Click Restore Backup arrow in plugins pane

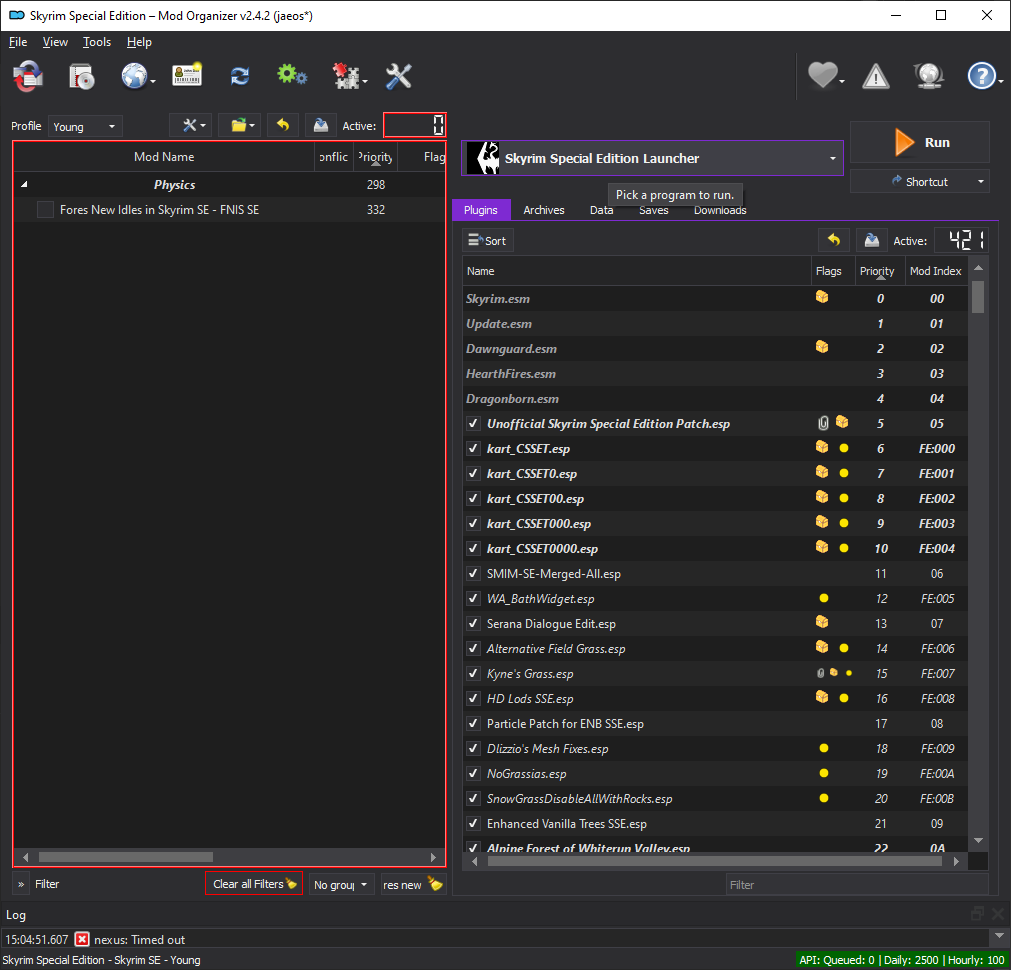click(x=834, y=241)
